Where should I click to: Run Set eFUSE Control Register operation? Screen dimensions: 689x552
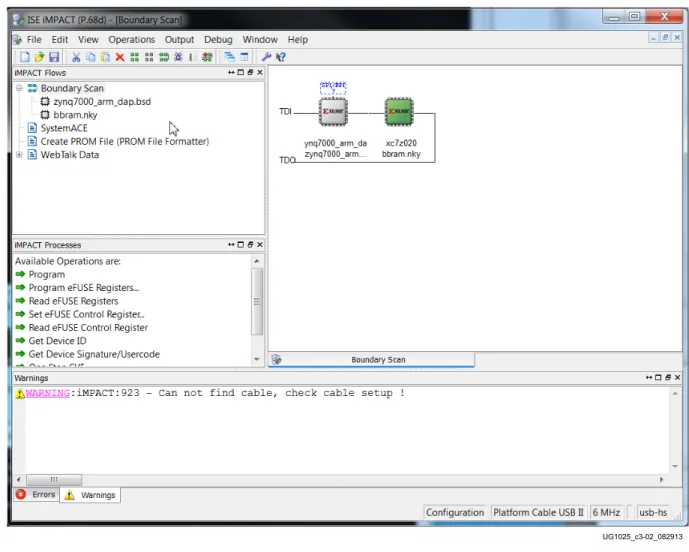86,314
